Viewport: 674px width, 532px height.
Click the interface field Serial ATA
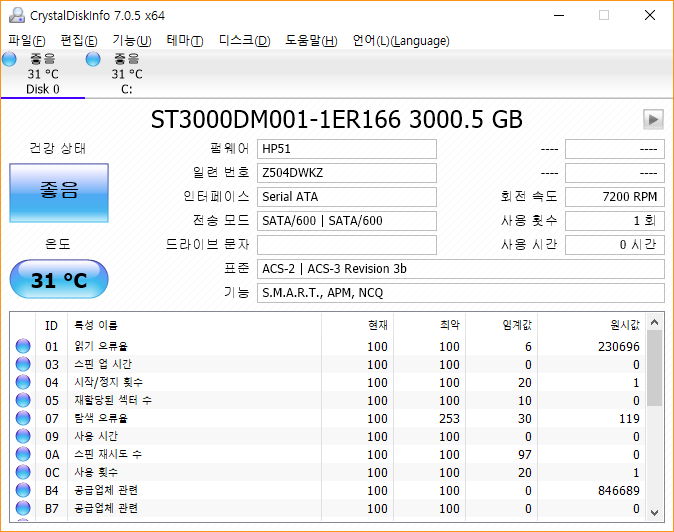[x=347, y=197]
